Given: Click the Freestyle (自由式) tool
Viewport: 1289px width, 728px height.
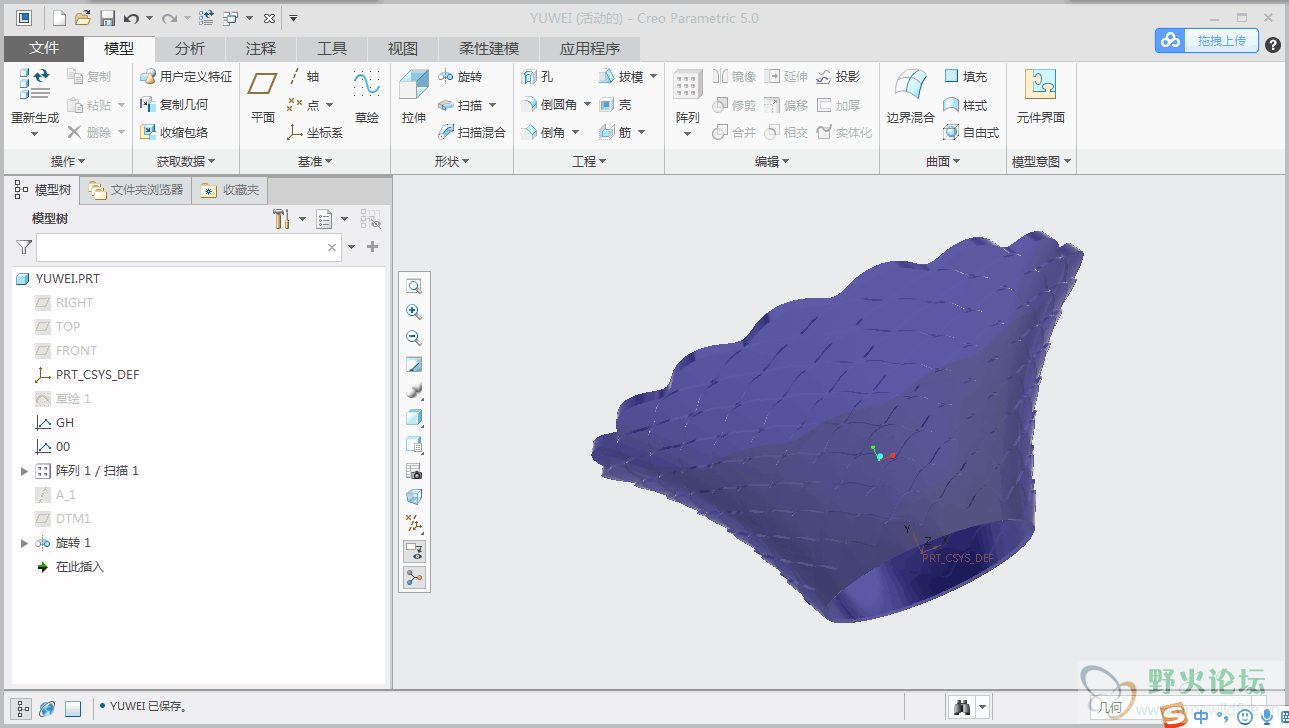Looking at the screenshot, I should [971, 132].
